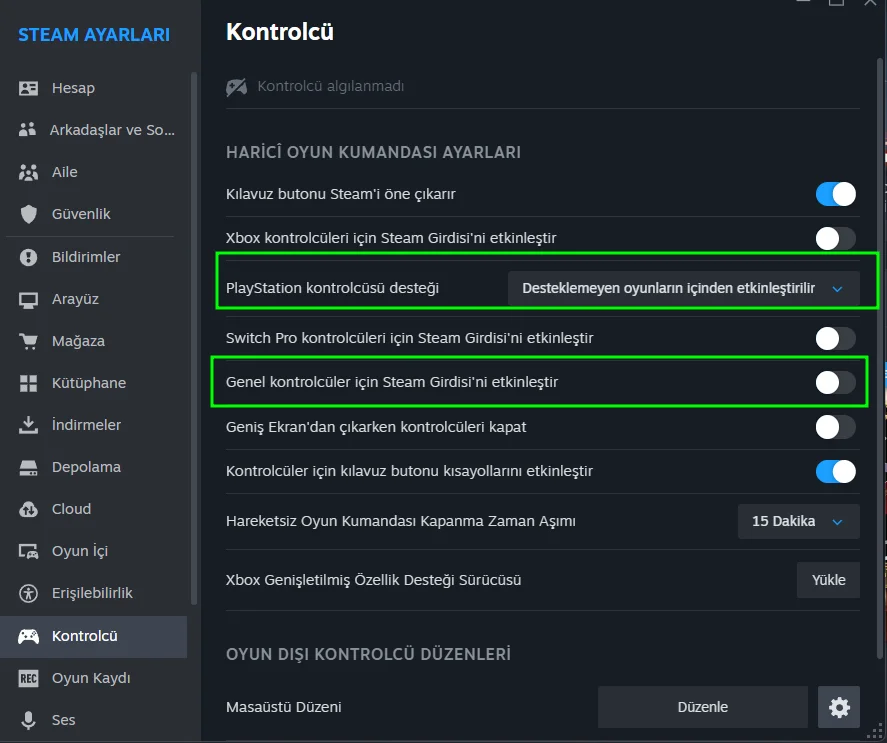Click the sidebar vertical scrollbar
This screenshot has height=743, width=887.
pos(194,338)
